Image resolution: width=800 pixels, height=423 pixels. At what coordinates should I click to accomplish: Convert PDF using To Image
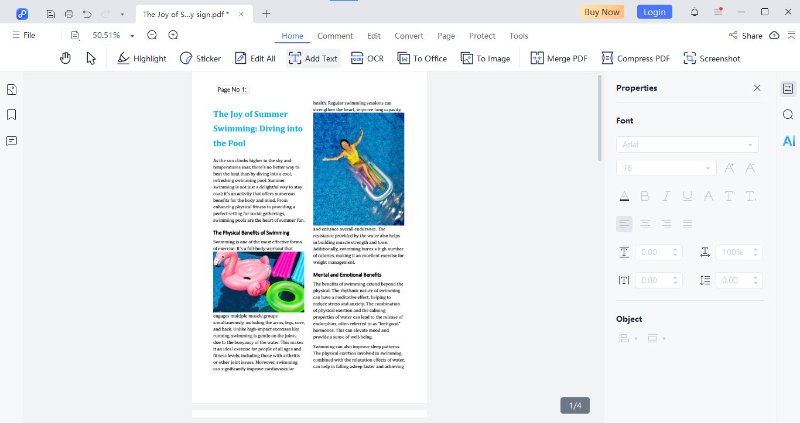tap(485, 58)
